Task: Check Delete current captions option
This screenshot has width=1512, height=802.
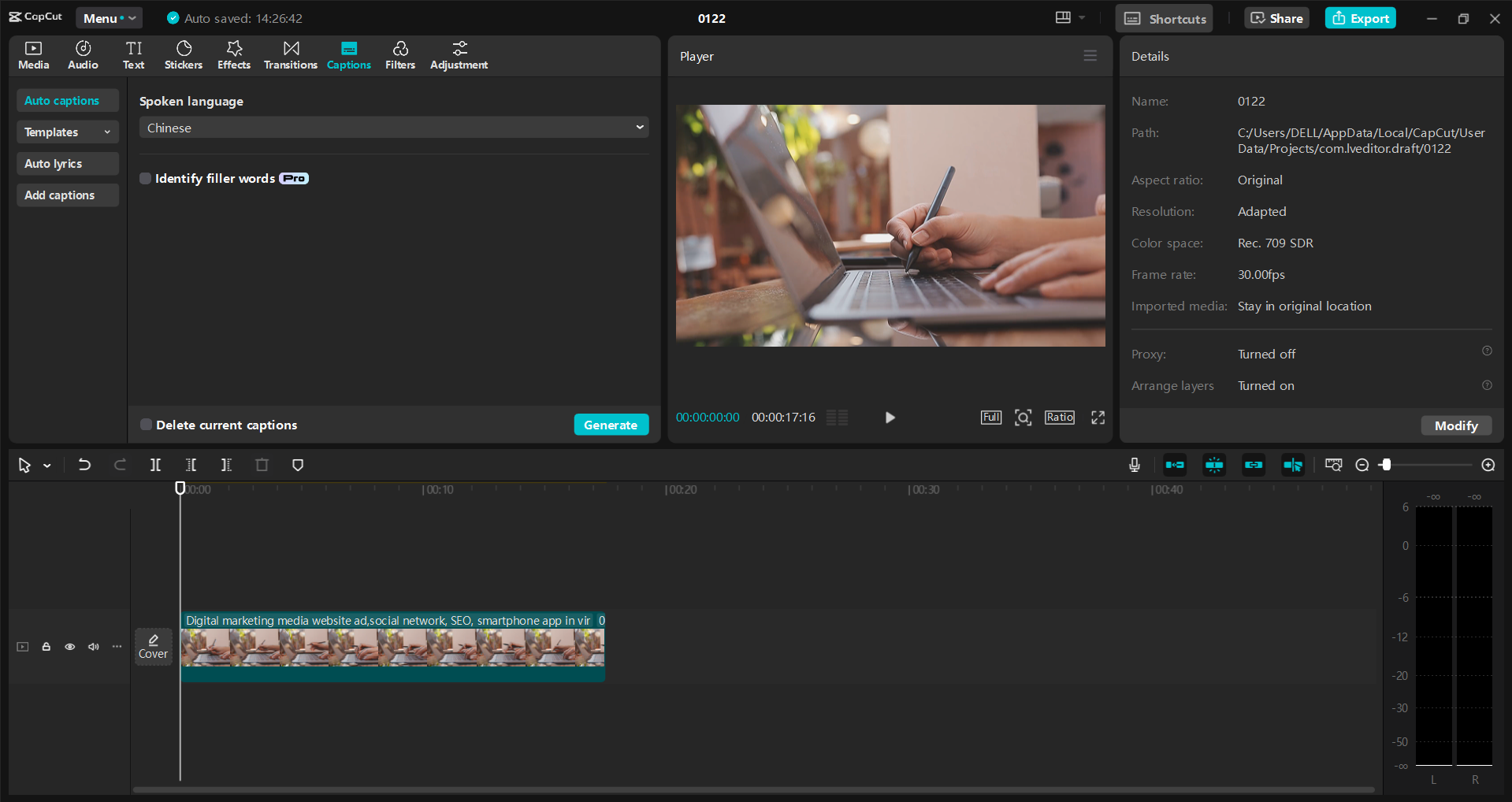Action: [x=145, y=425]
